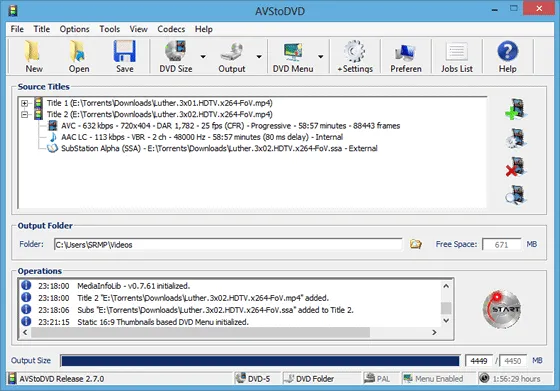Screen dimensions: 560x391
Task: Click the 4449 output size field
Action: (x=479, y=361)
